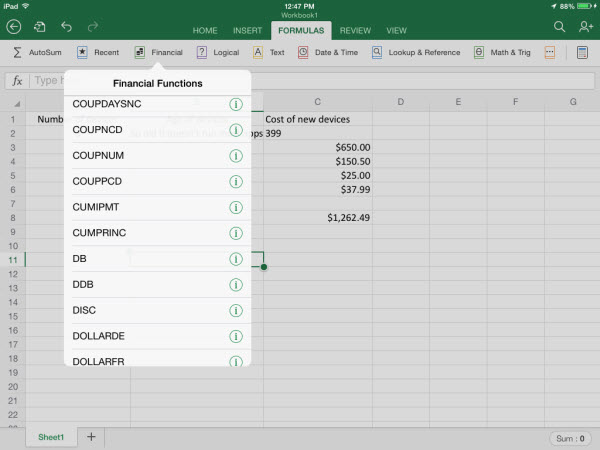
Task: Expand the Logical functions menu
Action: coord(218,52)
